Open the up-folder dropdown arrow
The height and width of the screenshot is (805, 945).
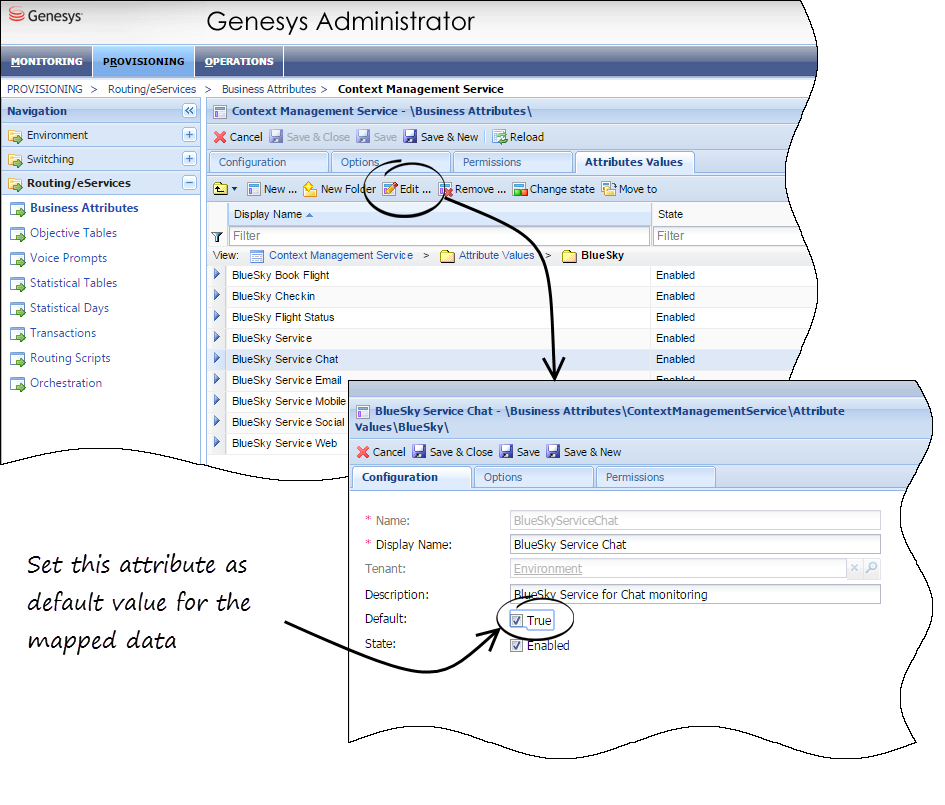click(234, 189)
